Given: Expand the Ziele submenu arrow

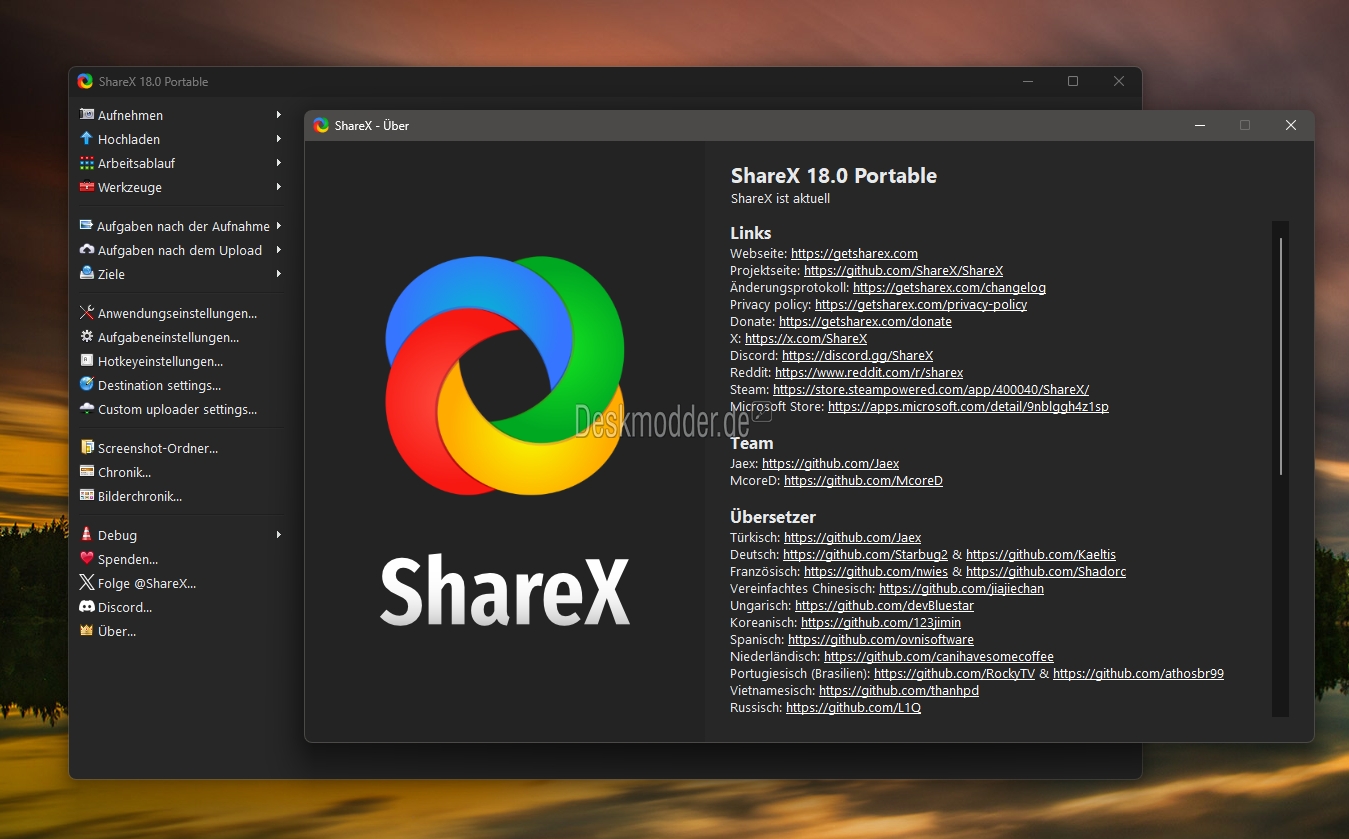Looking at the screenshot, I should pos(279,274).
